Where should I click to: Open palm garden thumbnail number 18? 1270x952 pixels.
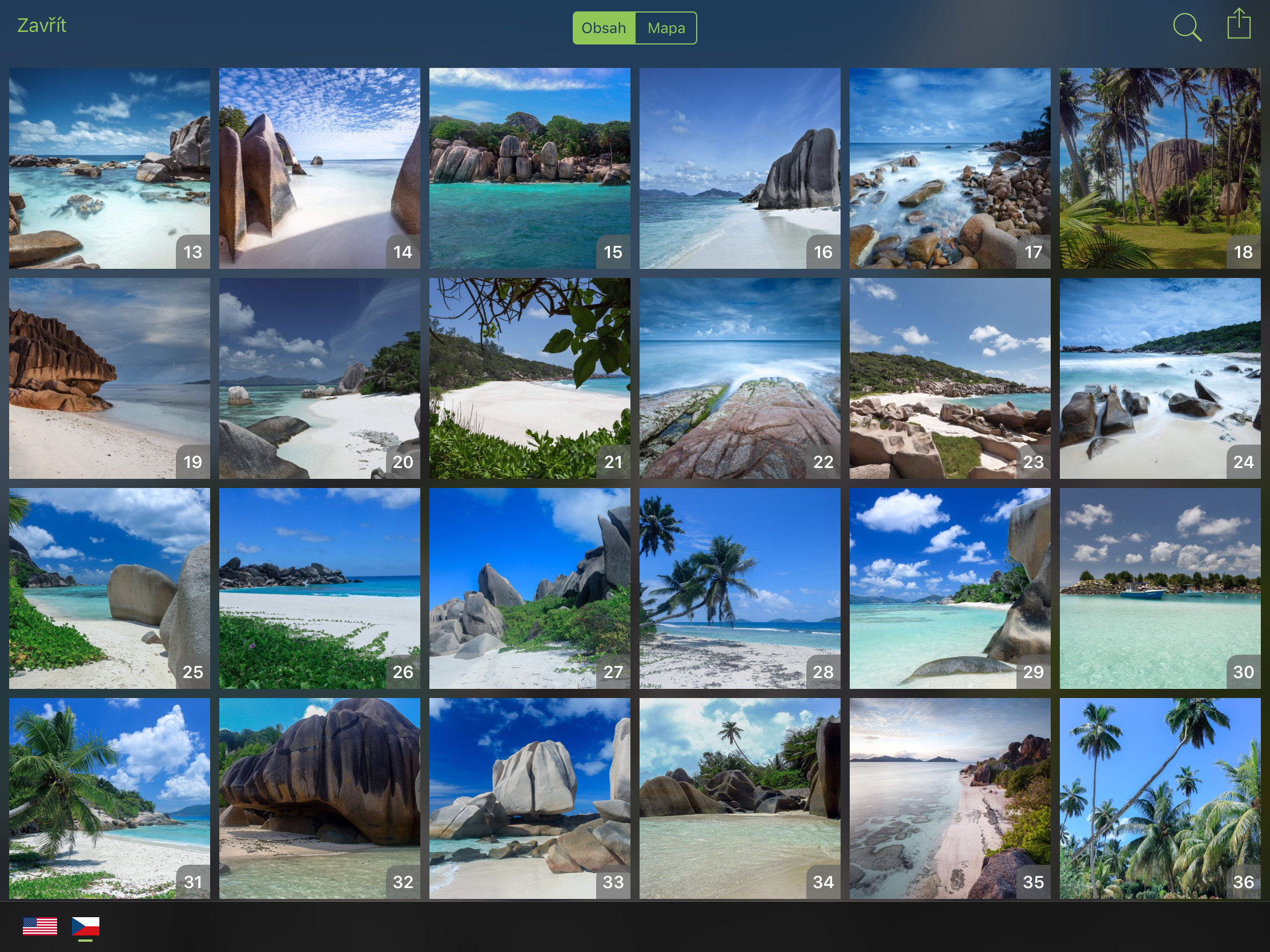[1160, 168]
